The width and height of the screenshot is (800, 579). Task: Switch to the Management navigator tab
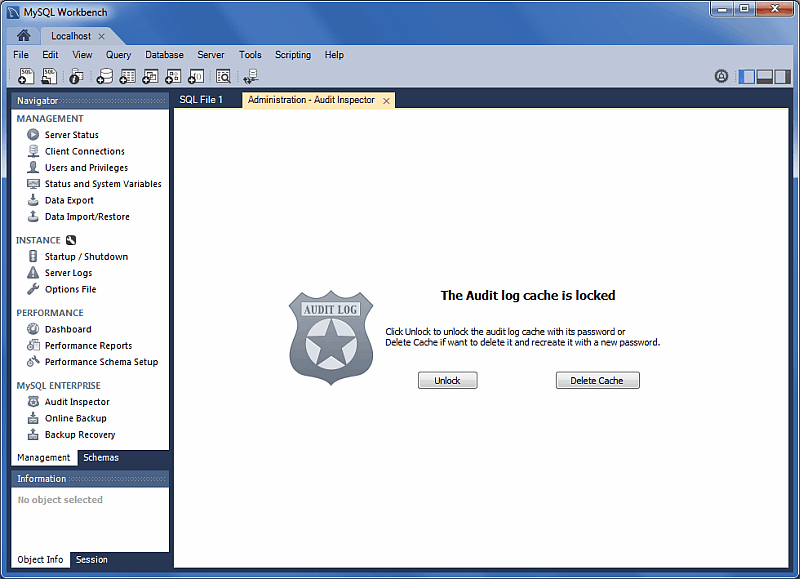[x=44, y=458]
